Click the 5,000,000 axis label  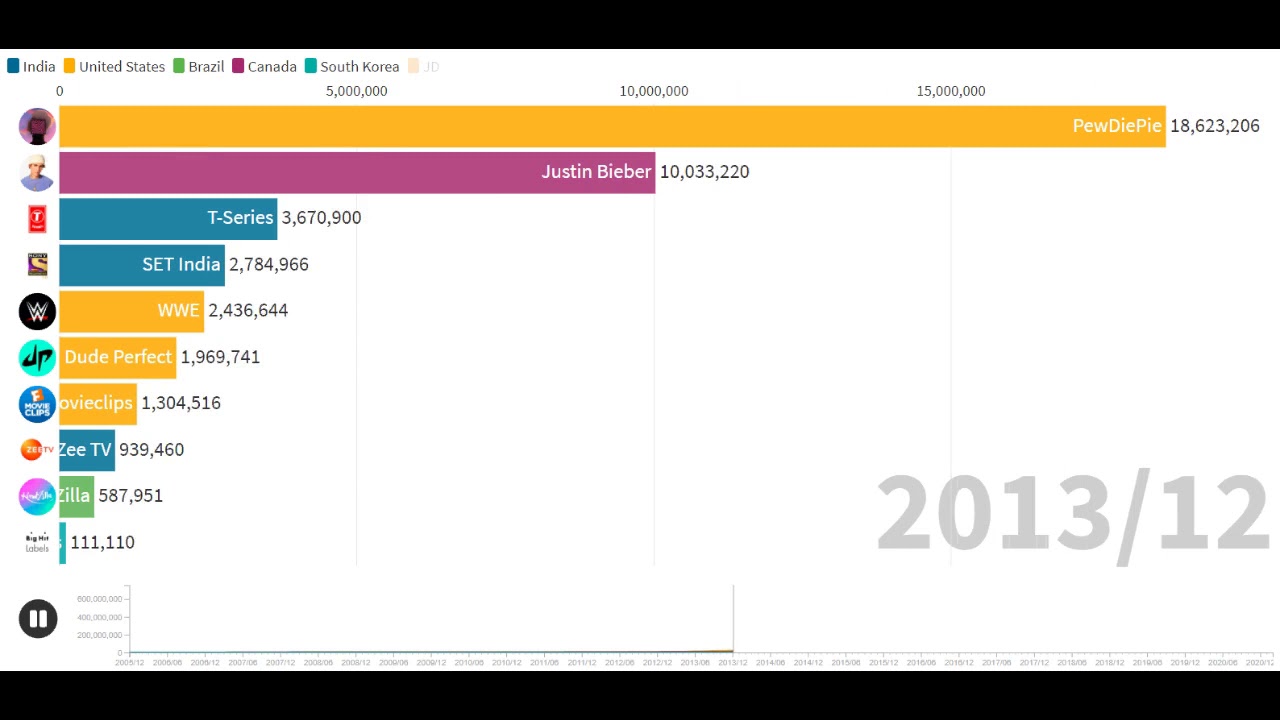357,91
